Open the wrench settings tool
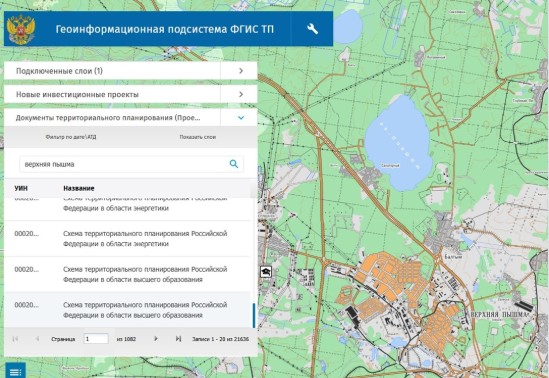The image size is (549, 378). [312, 29]
